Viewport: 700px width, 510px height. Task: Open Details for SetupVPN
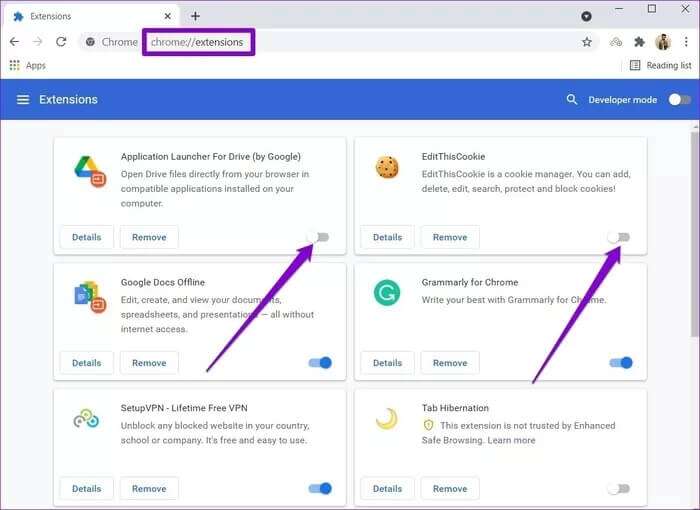[87, 489]
